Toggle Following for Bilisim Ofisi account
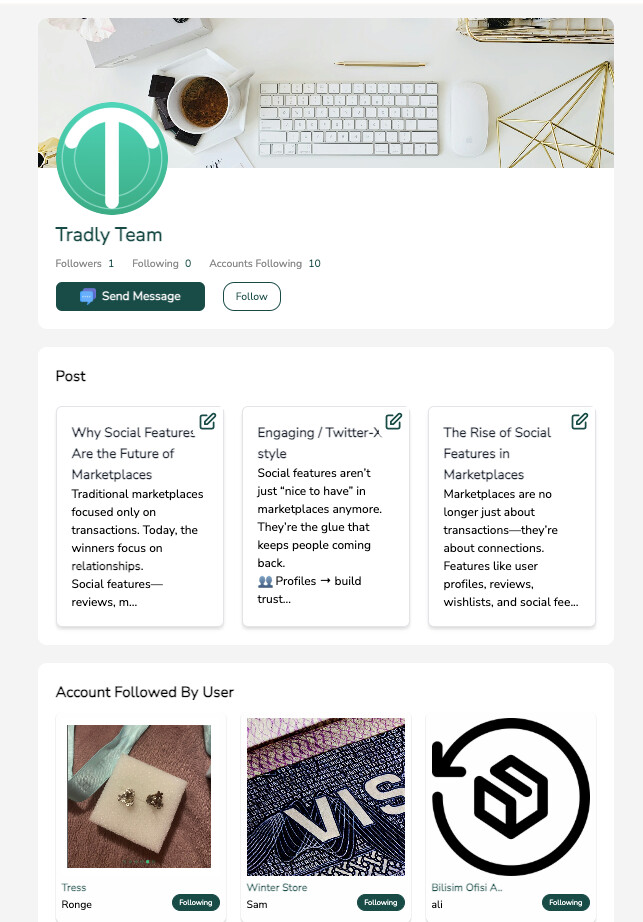 click(x=565, y=902)
